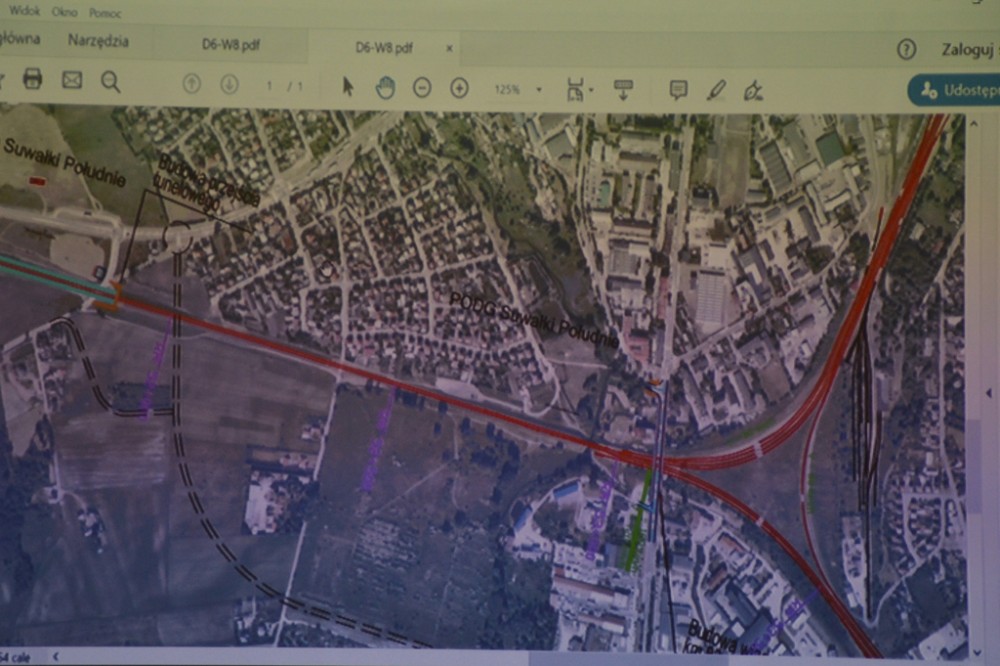The image size is (1000, 666).
Task: Open the fit page options dropdown
Action: click(x=579, y=89)
